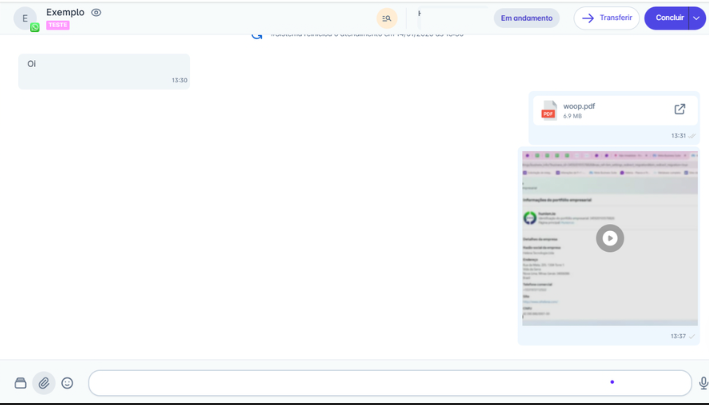709x405 pixels.
Task: Open the emoji picker
Action: click(67, 383)
